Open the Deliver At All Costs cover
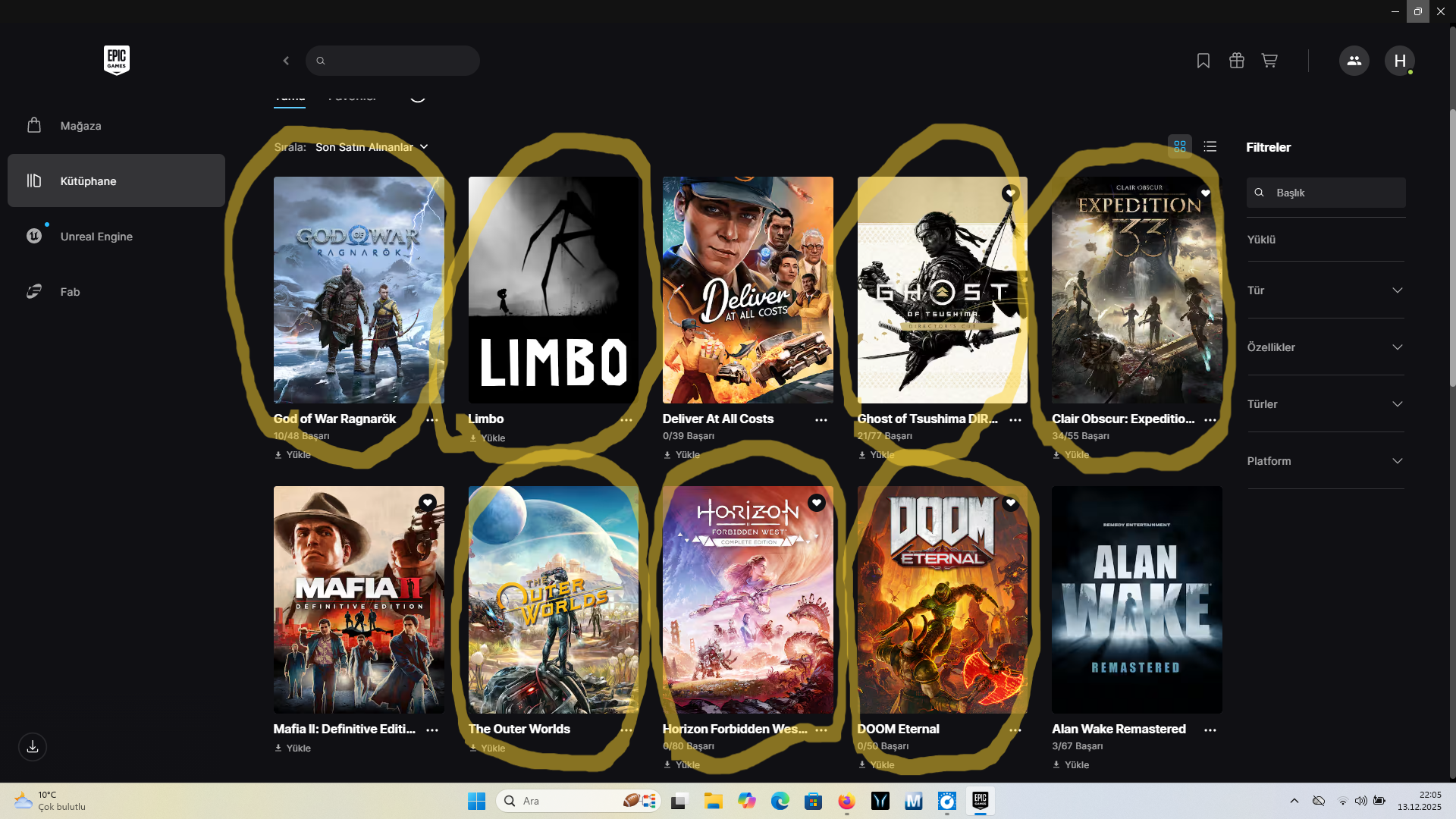Image resolution: width=1456 pixels, height=819 pixels. click(x=748, y=290)
